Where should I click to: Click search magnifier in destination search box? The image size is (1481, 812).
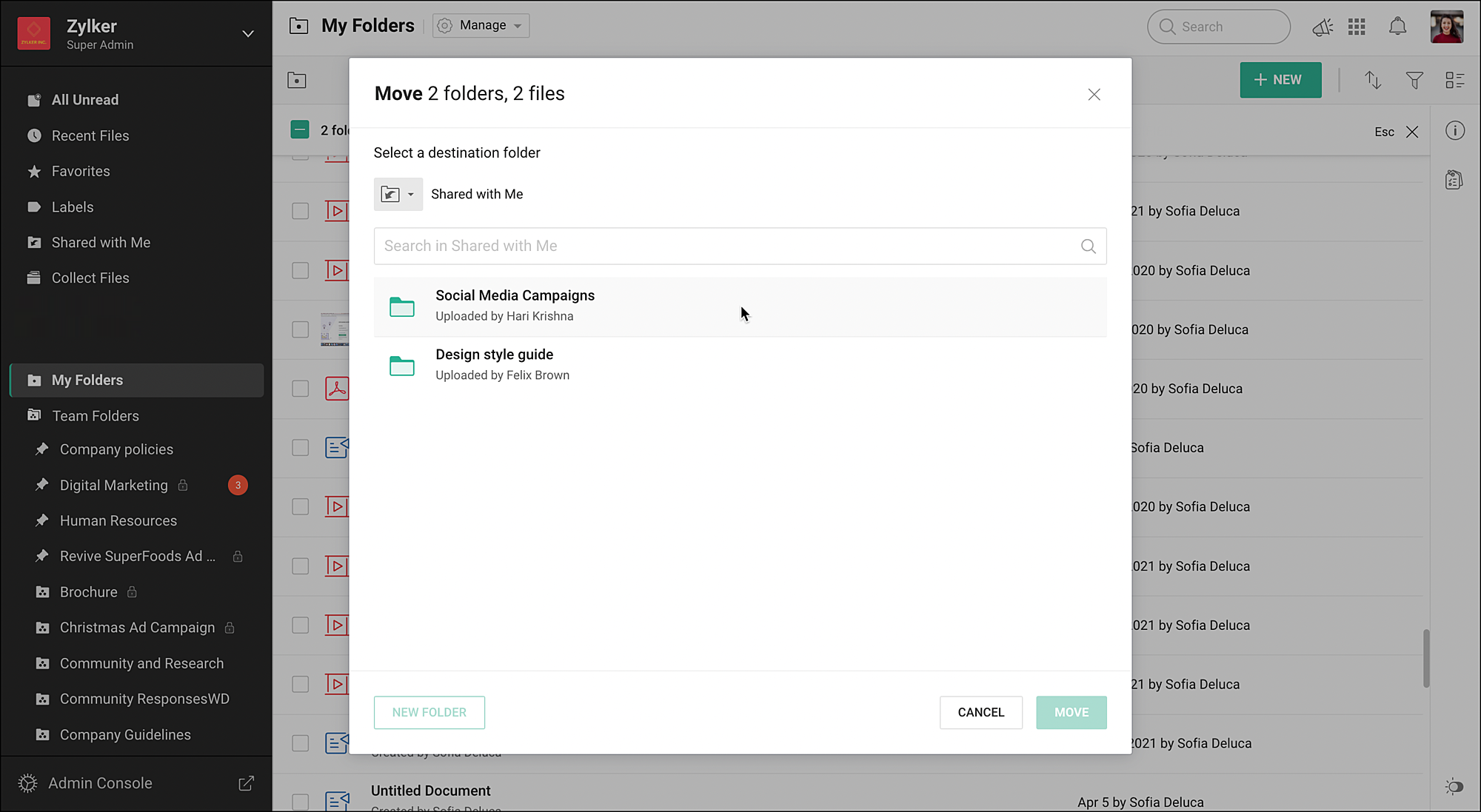click(x=1088, y=246)
